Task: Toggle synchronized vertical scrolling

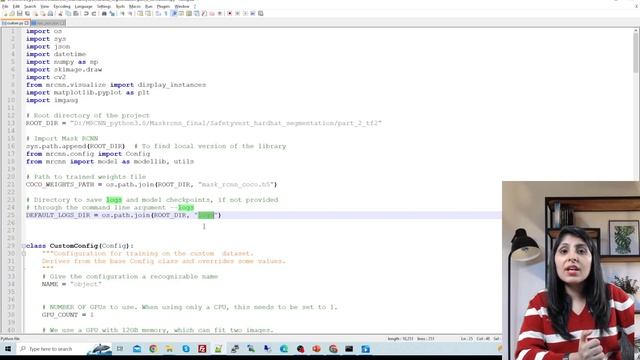Action: pyautogui.click(x=140, y=13)
